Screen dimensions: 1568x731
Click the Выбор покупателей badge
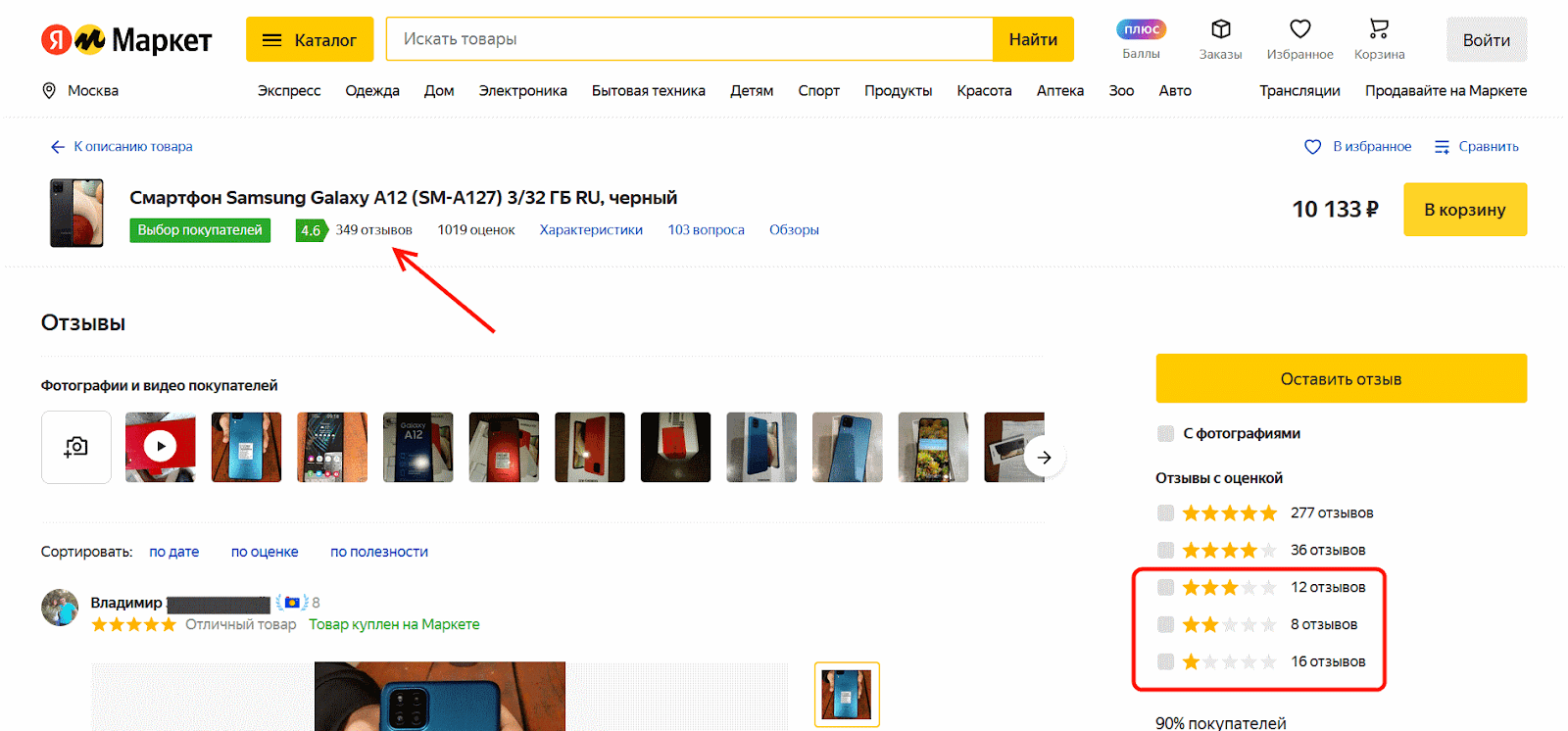pos(200,230)
